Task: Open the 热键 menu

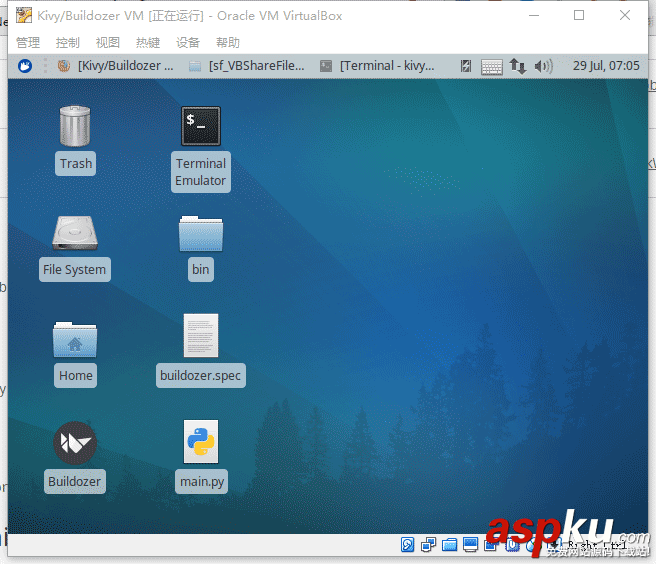Action: point(148,42)
